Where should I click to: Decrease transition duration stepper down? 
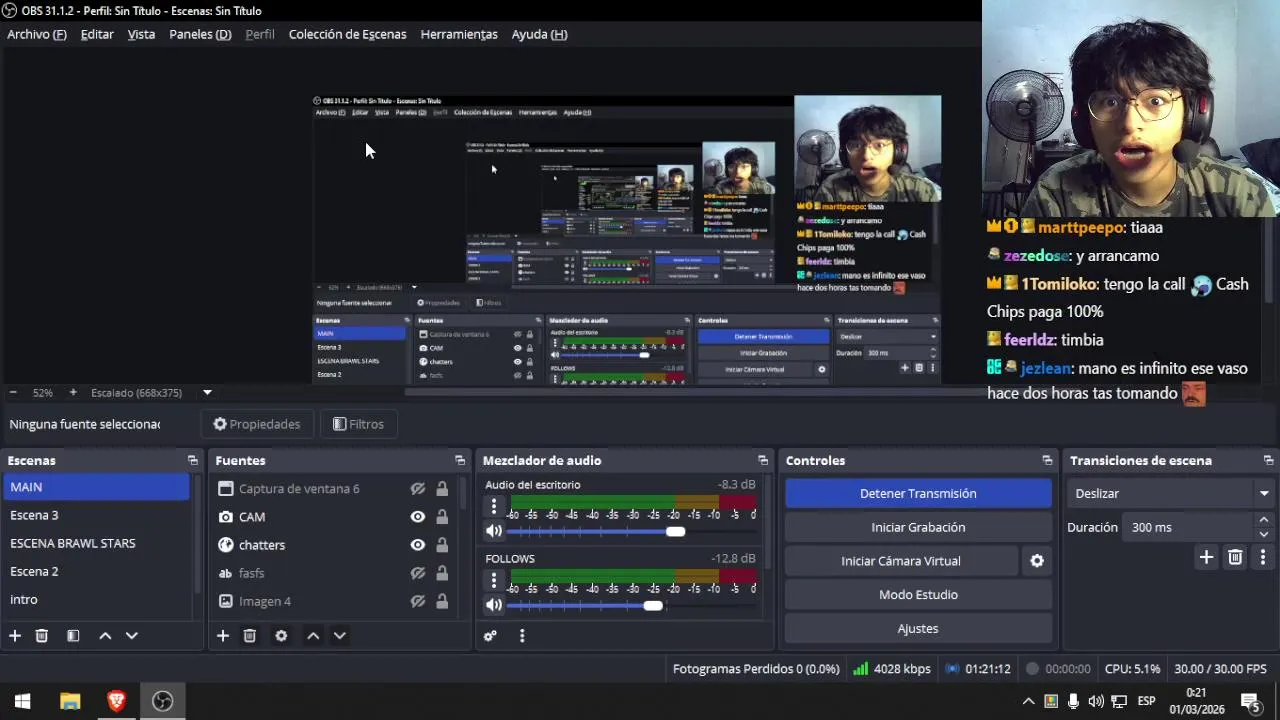1263,534
